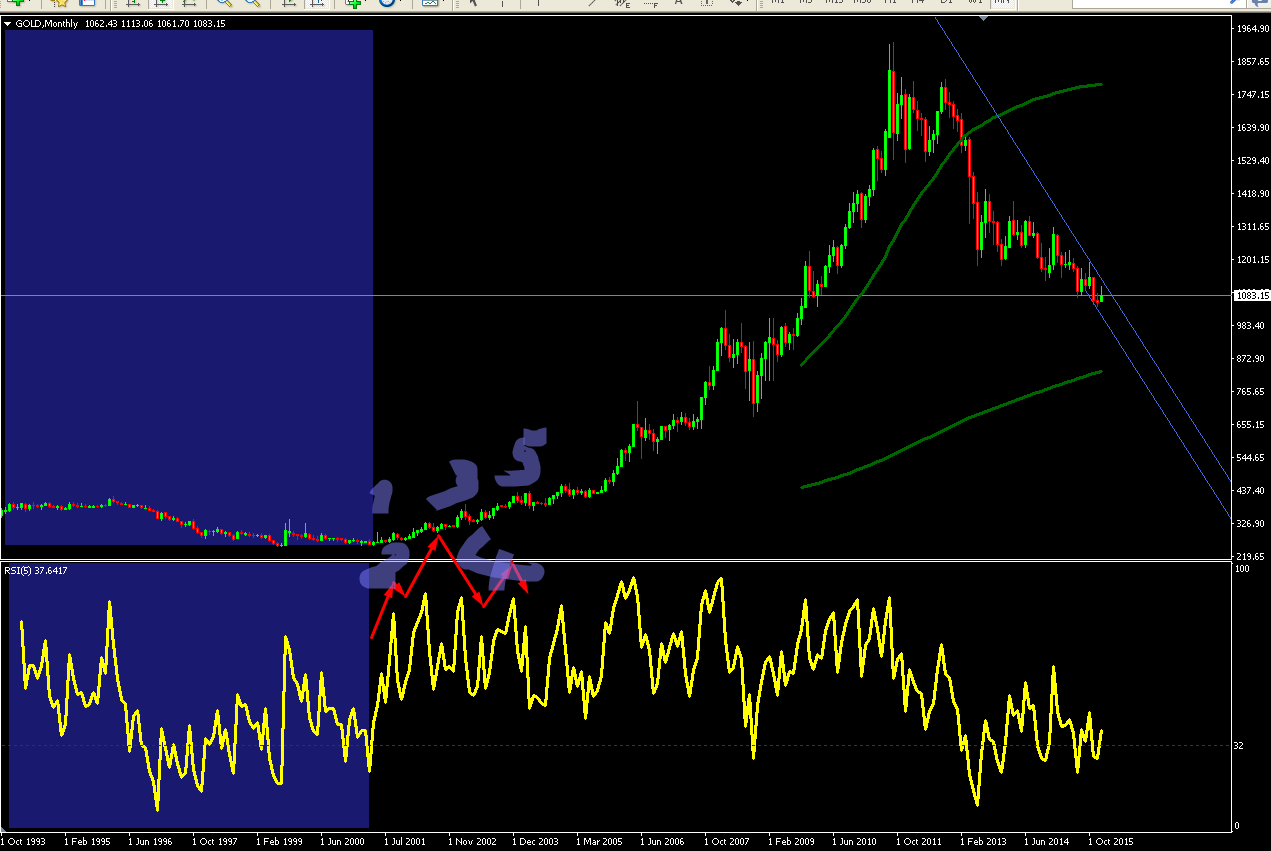Click the chart shift triangle marker at top
Screen dimensions: 1271x851
[x=984, y=18]
